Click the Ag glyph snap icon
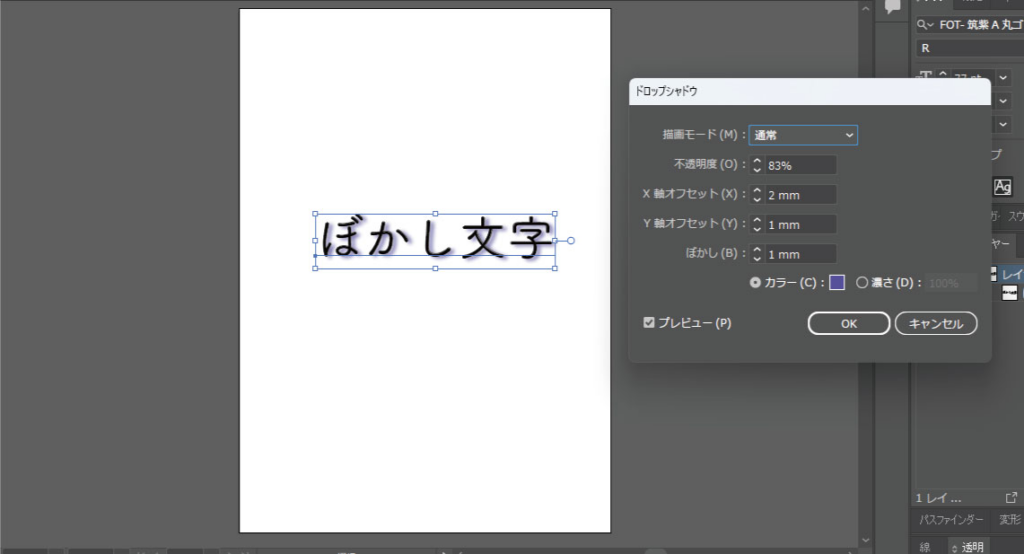The image size is (1024, 554). point(1002,187)
